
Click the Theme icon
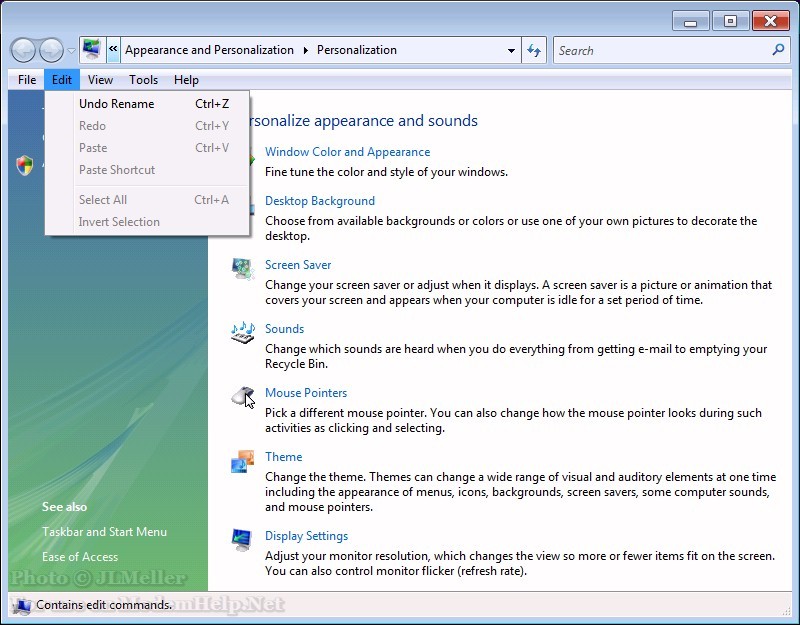(x=242, y=461)
